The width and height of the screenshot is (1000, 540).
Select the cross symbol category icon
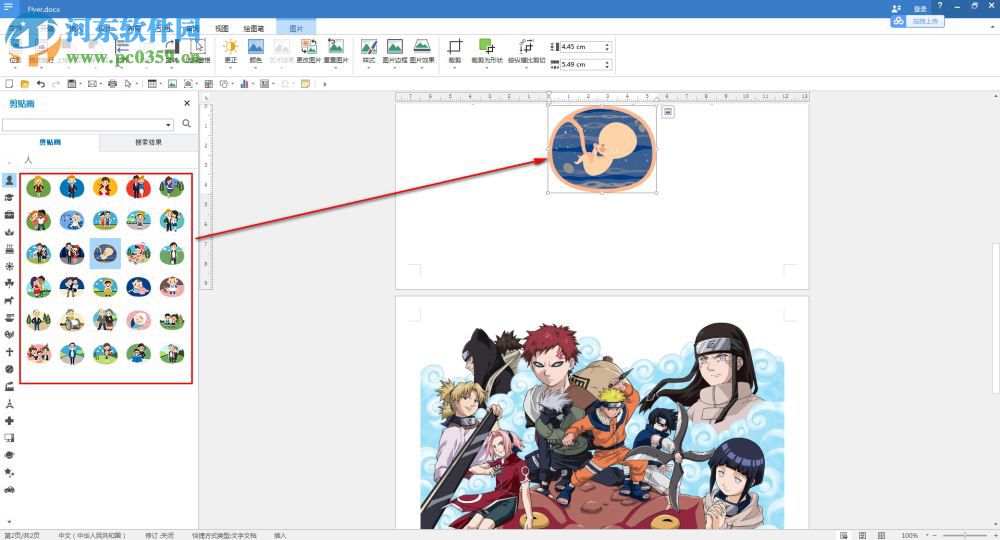point(10,352)
